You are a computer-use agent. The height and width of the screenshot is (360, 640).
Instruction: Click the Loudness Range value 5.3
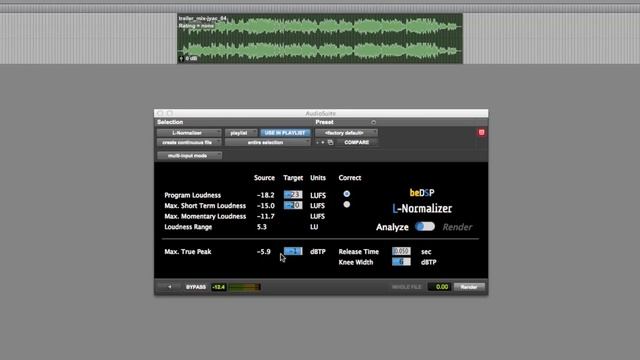[262, 227]
